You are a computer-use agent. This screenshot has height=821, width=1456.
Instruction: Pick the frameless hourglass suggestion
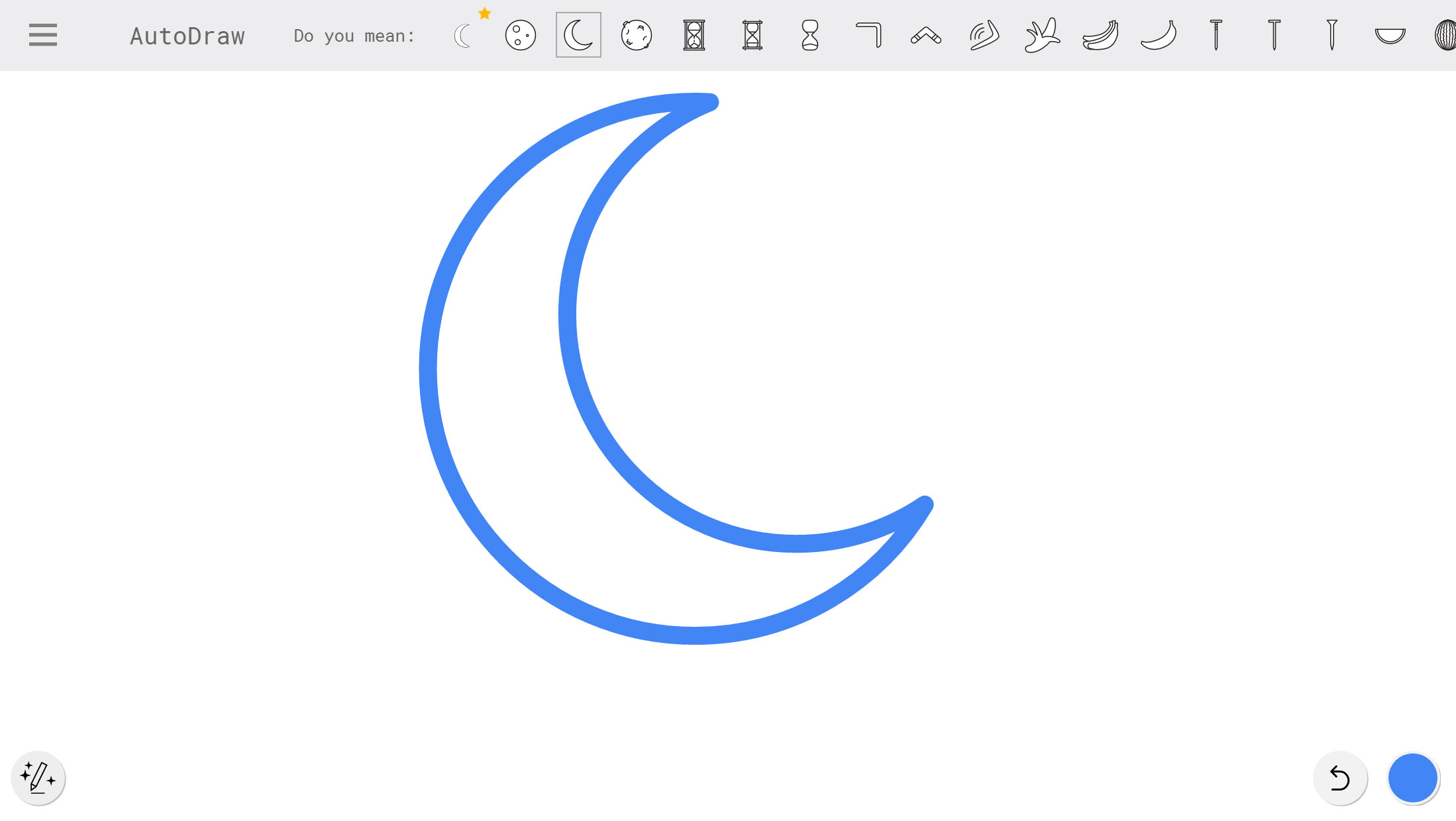click(810, 35)
